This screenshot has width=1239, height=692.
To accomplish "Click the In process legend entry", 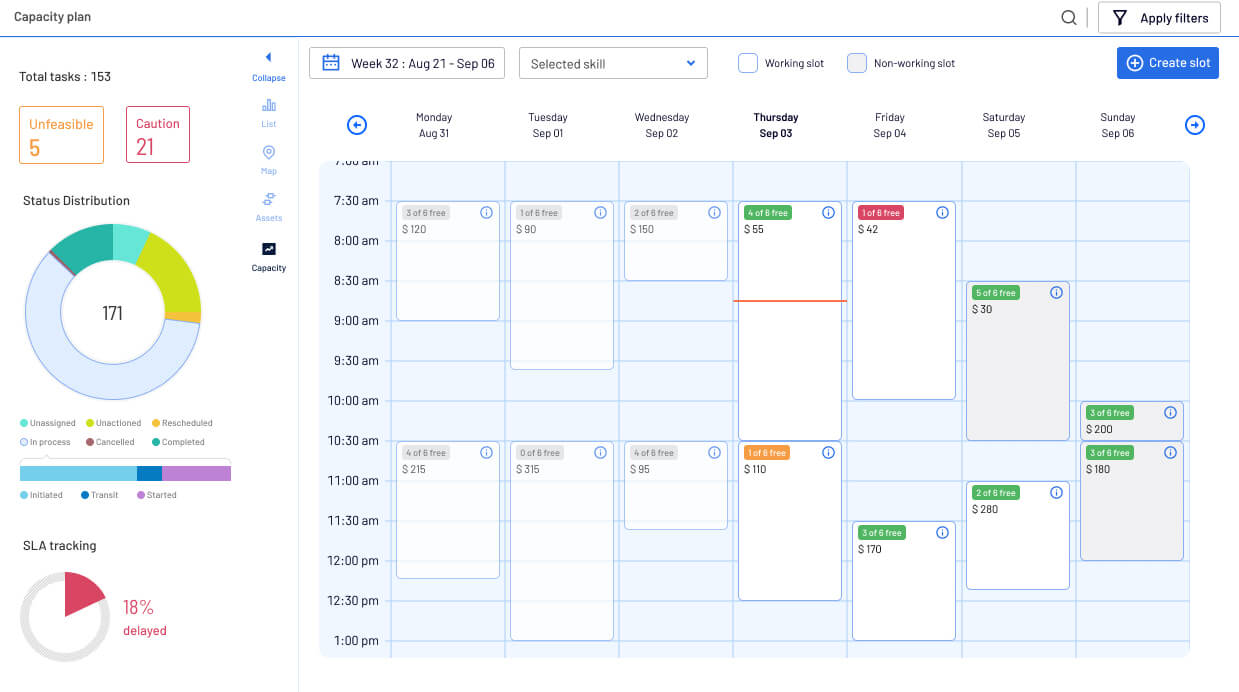I will tap(45, 442).
